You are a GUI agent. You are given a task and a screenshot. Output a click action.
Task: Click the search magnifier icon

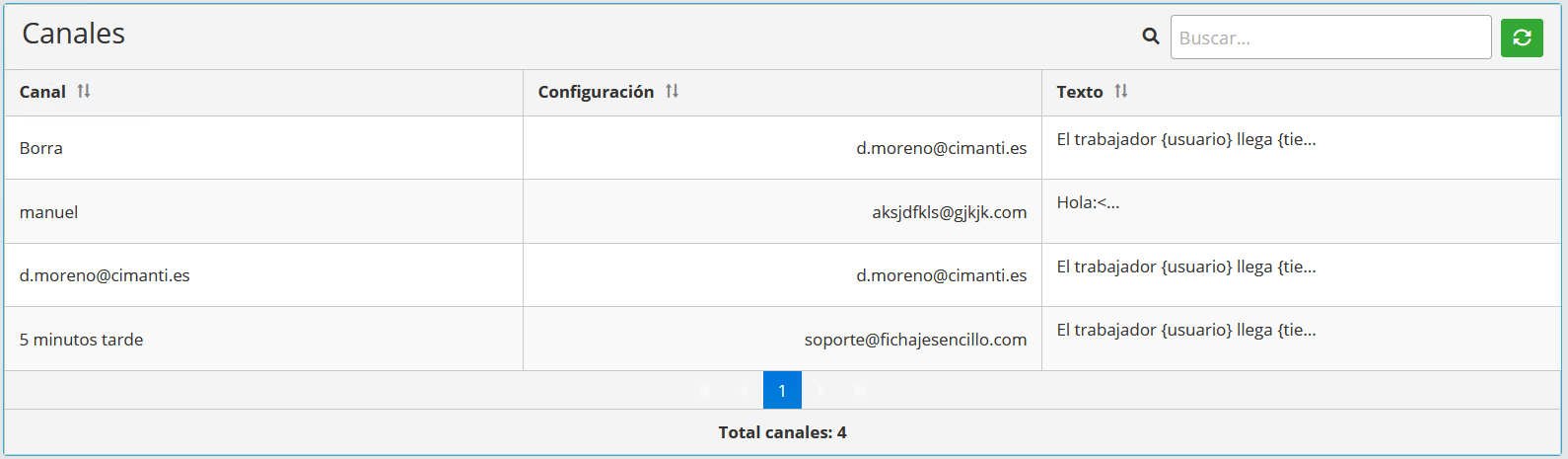coord(1150,37)
